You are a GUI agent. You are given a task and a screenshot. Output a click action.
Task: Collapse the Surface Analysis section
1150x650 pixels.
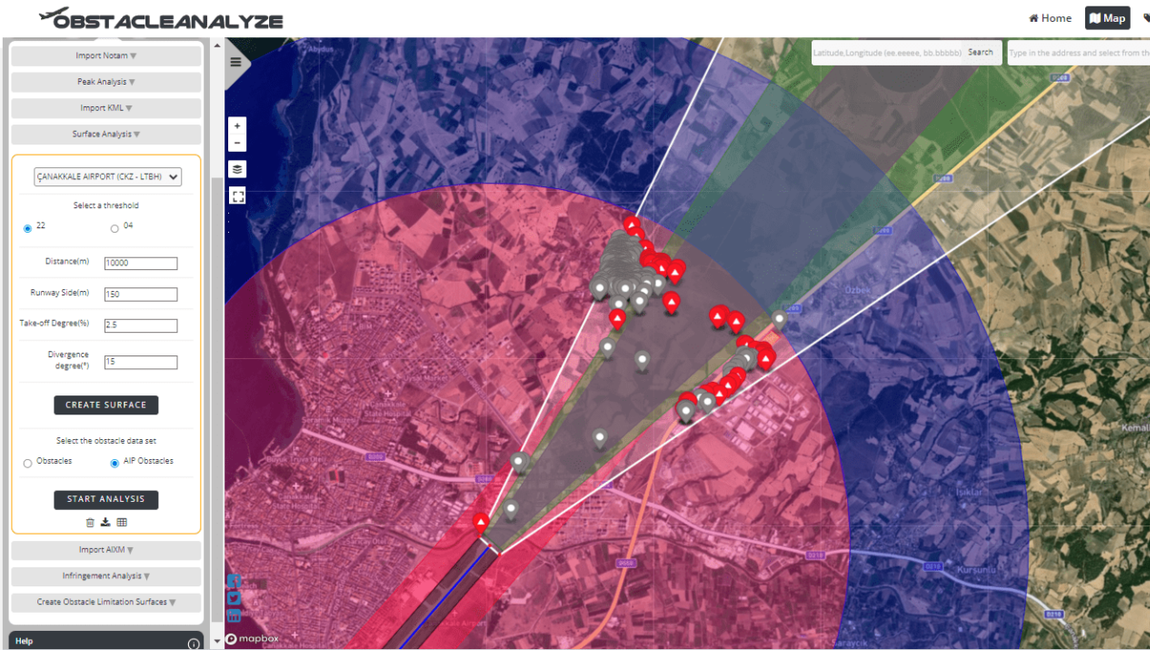(106, 134)
